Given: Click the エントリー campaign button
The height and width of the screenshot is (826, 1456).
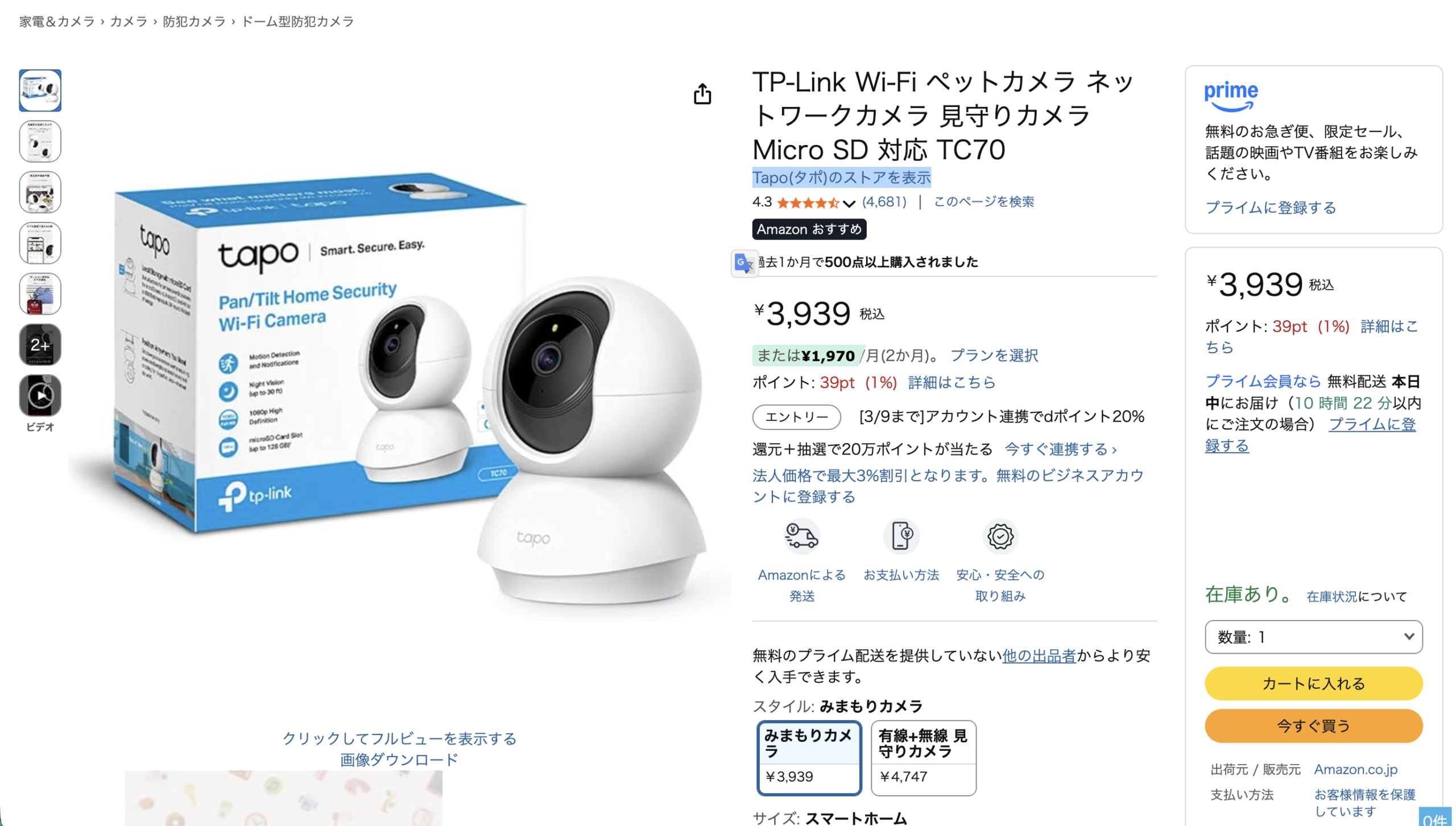Looking at the screenshot, I should (796, 417).
